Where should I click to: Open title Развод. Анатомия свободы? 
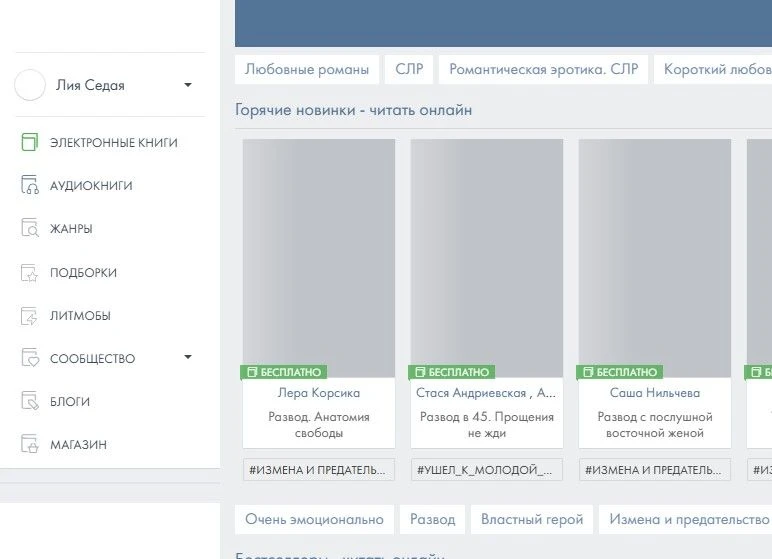pyautogui.click(x=319, y=425)
